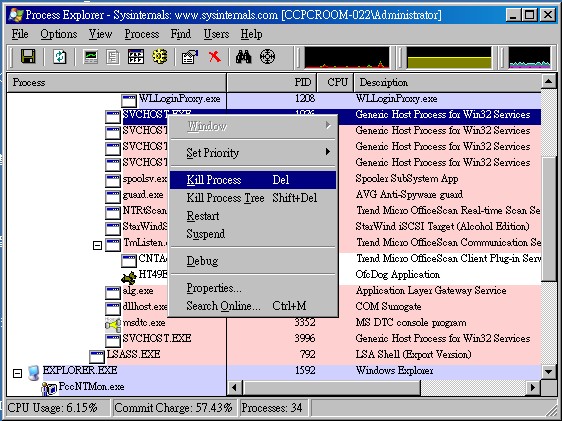Click the EXPLORER.EXE computer icon
This screenshot has width=562, height=421.
tap(33, 373)
